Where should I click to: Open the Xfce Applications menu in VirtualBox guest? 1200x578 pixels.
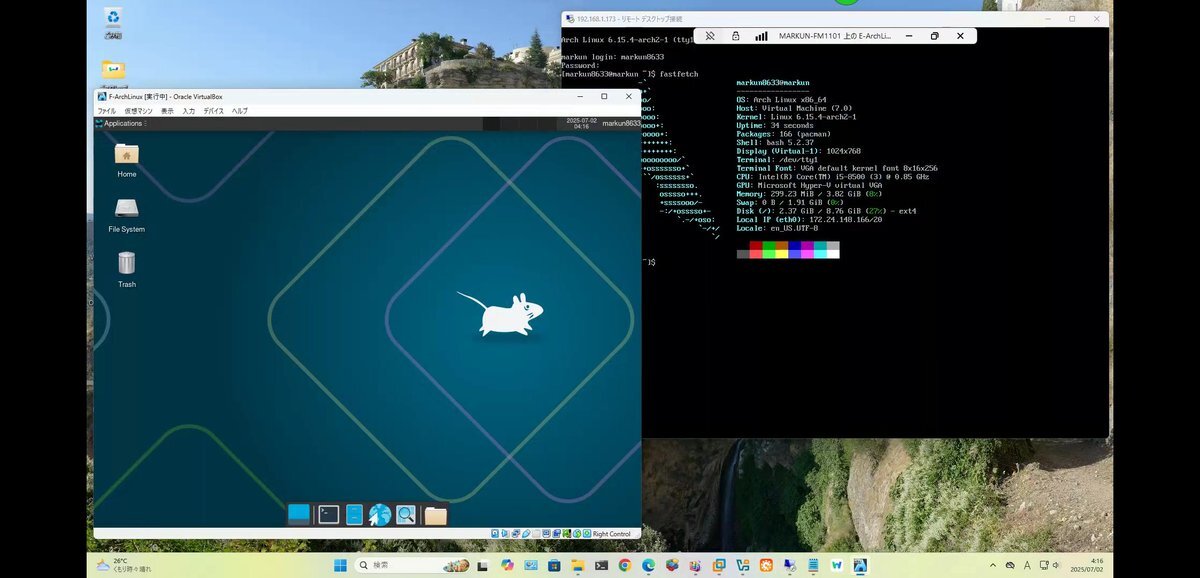tap(120, 124)
